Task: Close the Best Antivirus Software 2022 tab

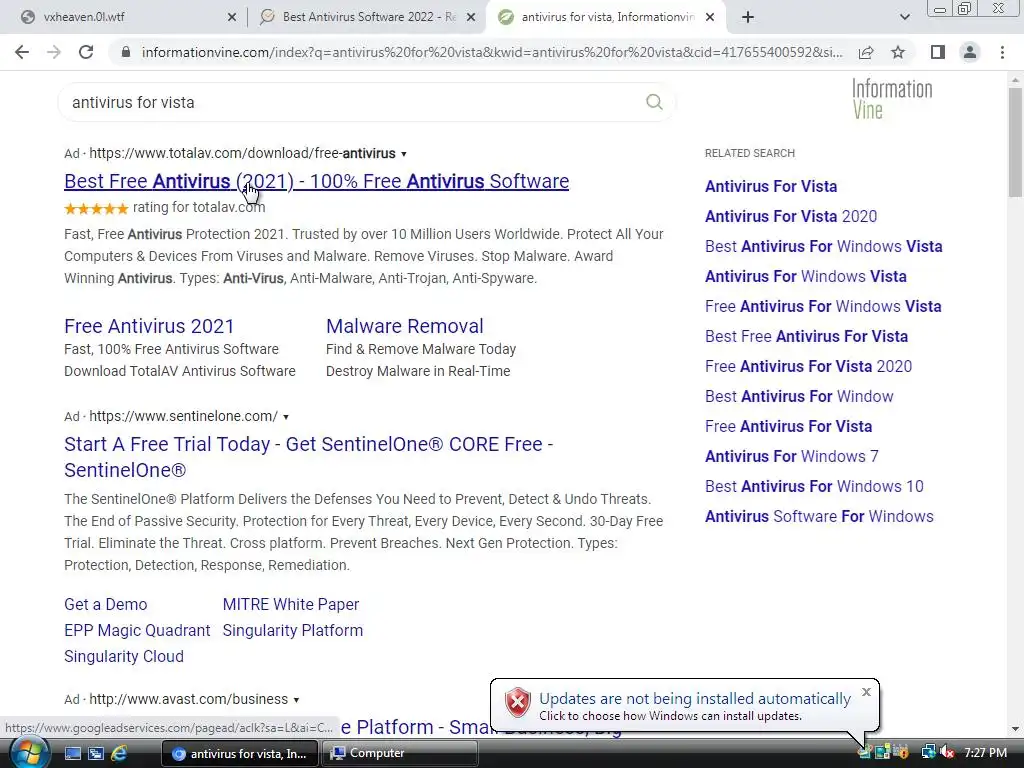Action: point(470,17)
